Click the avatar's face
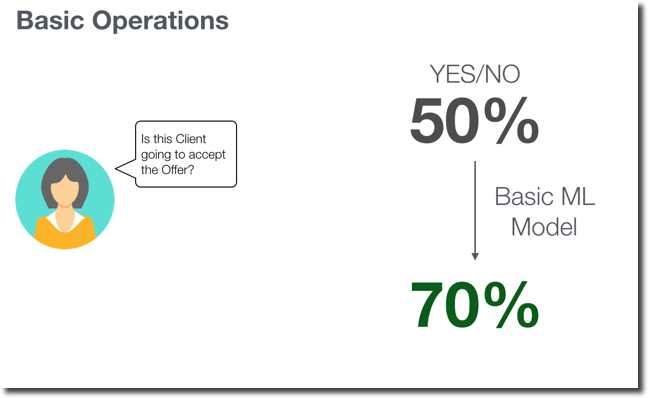648x398 pixels. coord(65,190)
